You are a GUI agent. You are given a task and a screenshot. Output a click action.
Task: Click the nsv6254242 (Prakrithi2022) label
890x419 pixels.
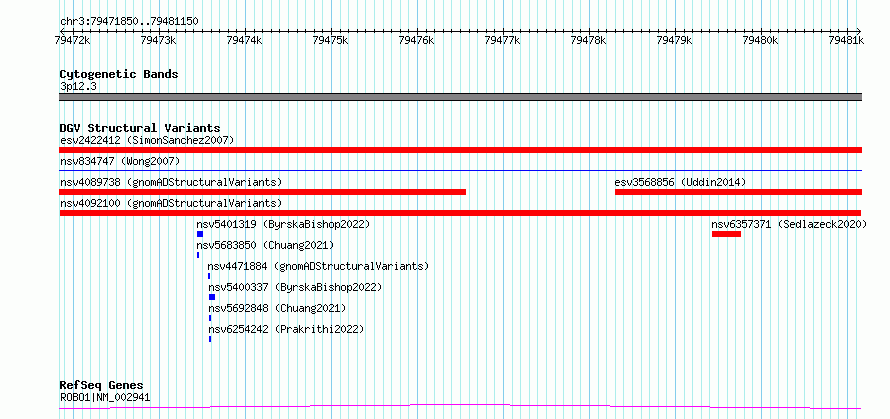click(x=286, y=329)
